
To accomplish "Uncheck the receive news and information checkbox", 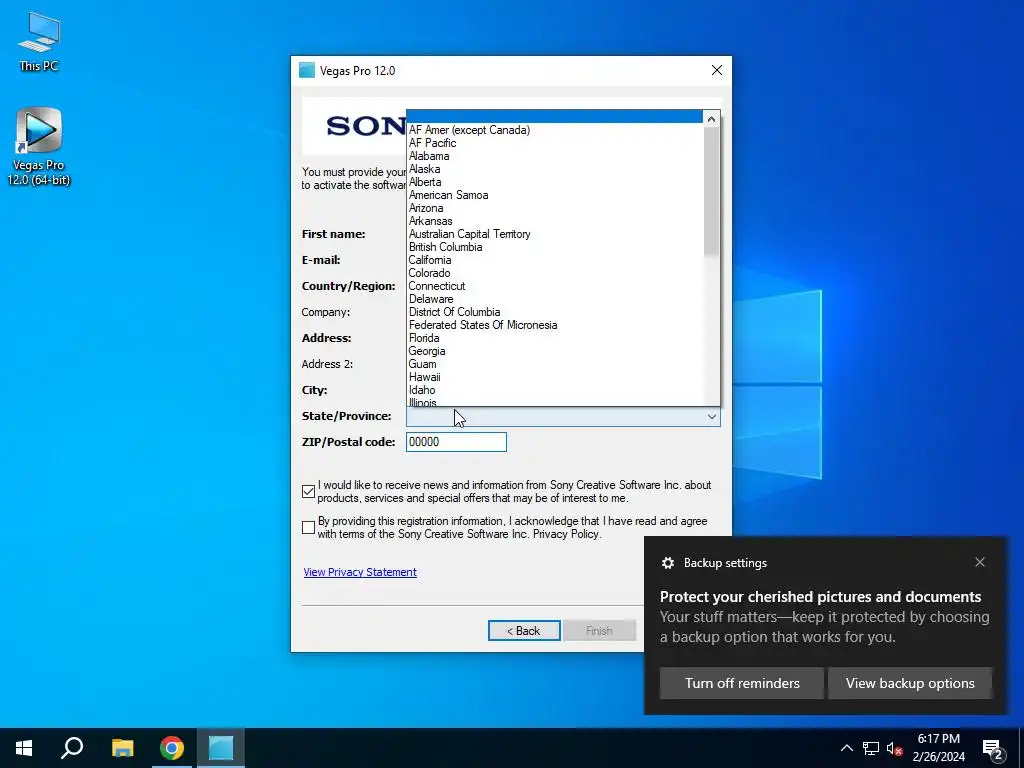I will pyautogui.click(x=309, y=492).
